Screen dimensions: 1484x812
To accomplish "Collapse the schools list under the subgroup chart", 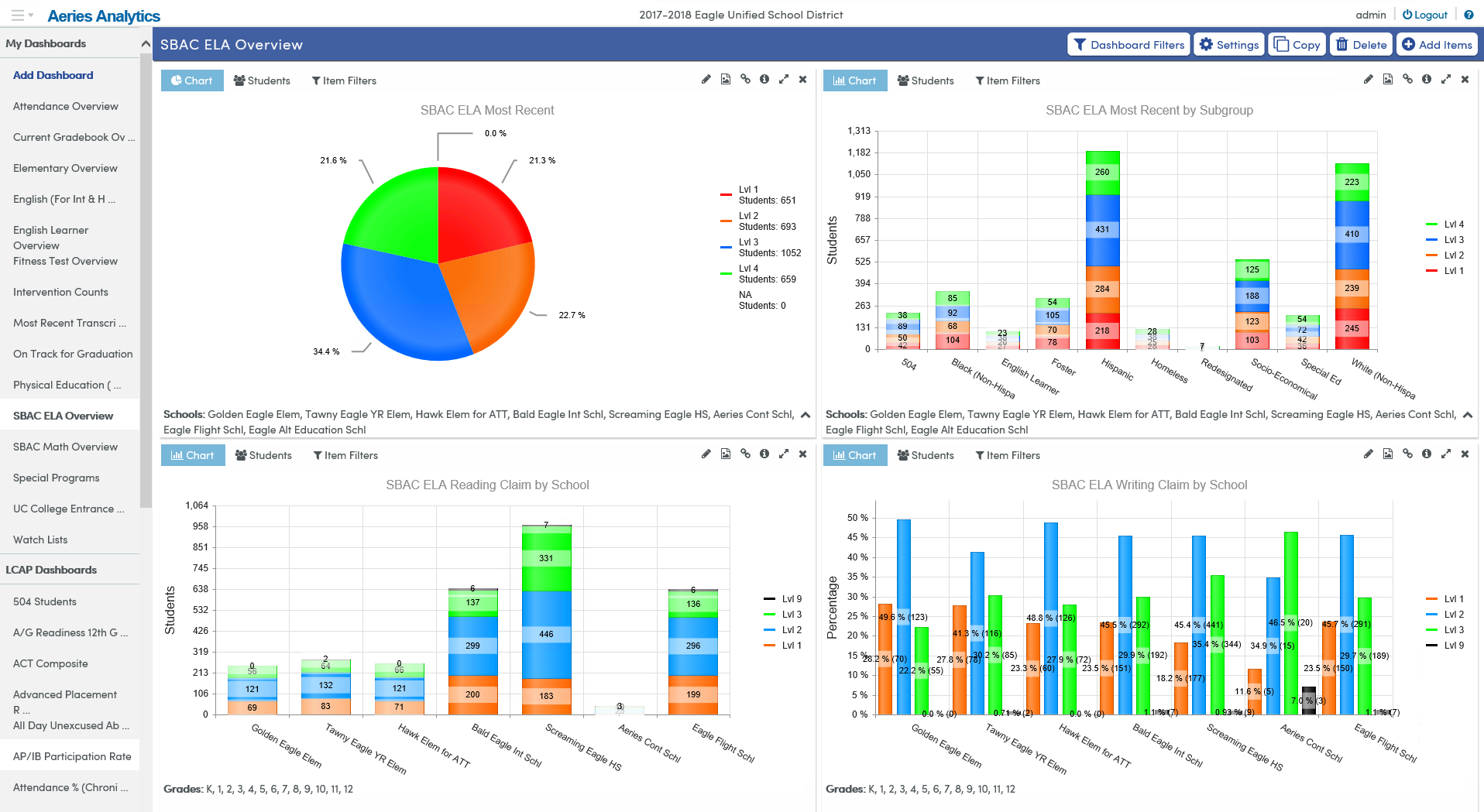I will click(x=1469, y=415).
